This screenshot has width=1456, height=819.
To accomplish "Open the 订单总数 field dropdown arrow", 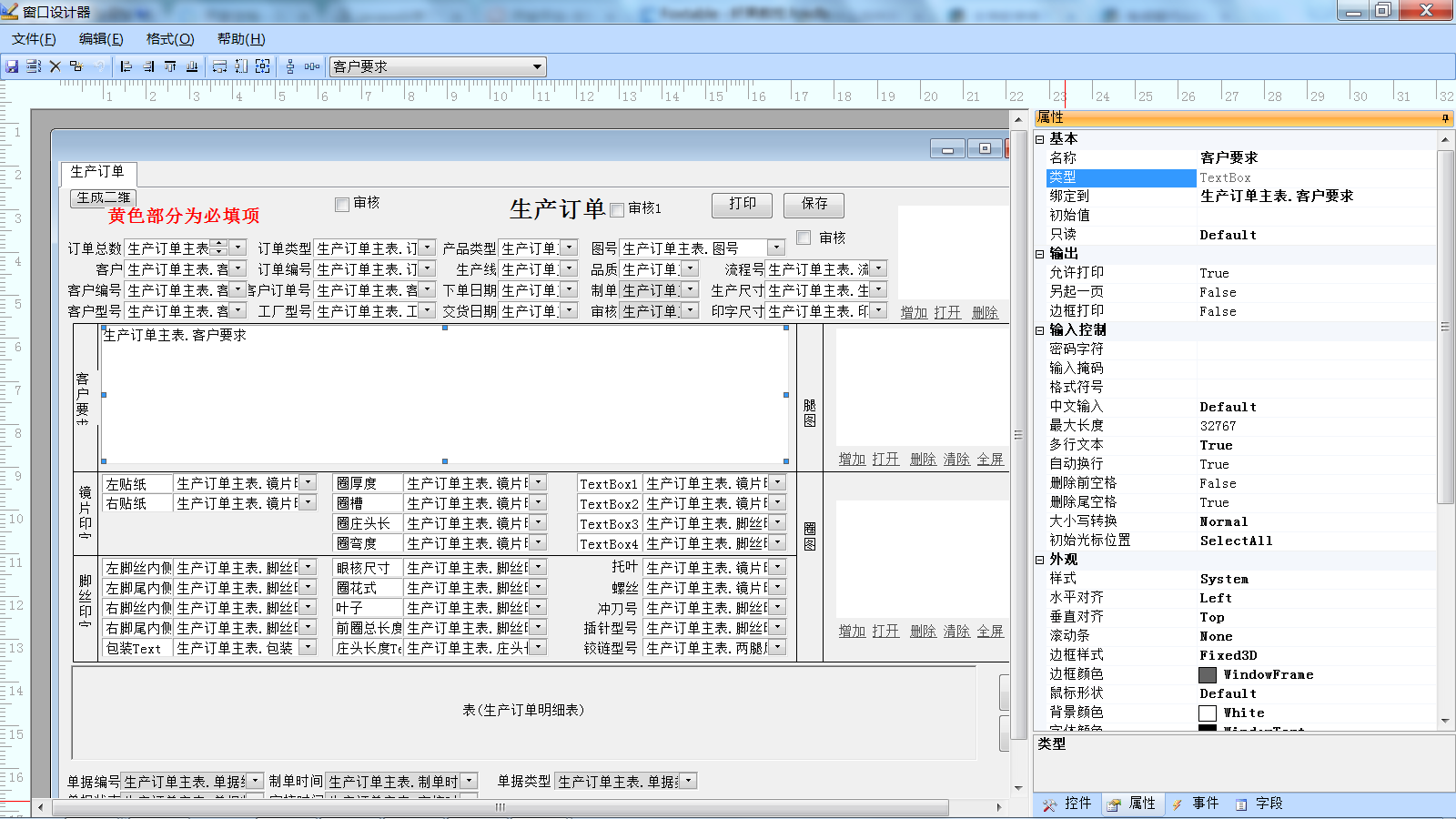I will pos(238,247).
